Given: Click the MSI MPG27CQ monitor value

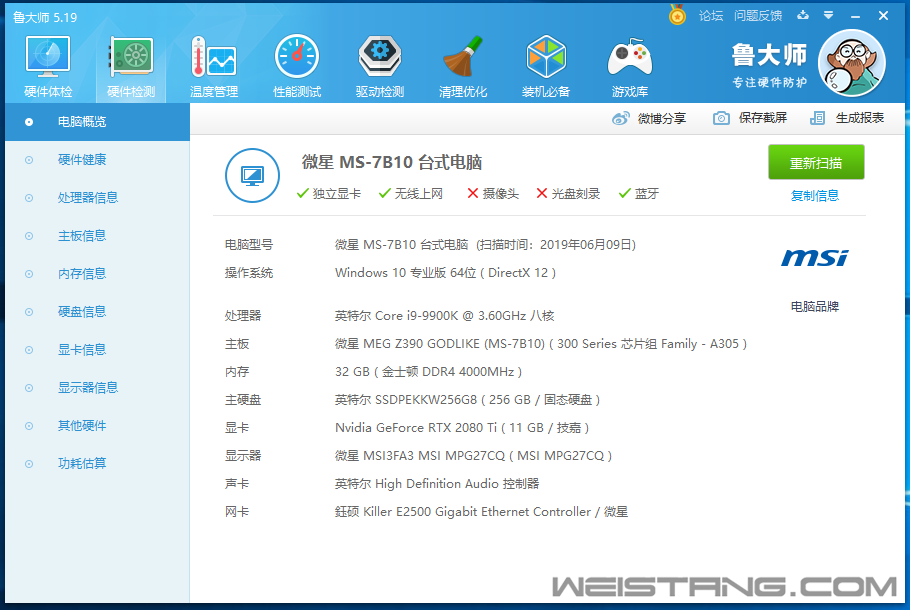Looking at the screenshot, I should pyautogui.click(x=474, y=456).
